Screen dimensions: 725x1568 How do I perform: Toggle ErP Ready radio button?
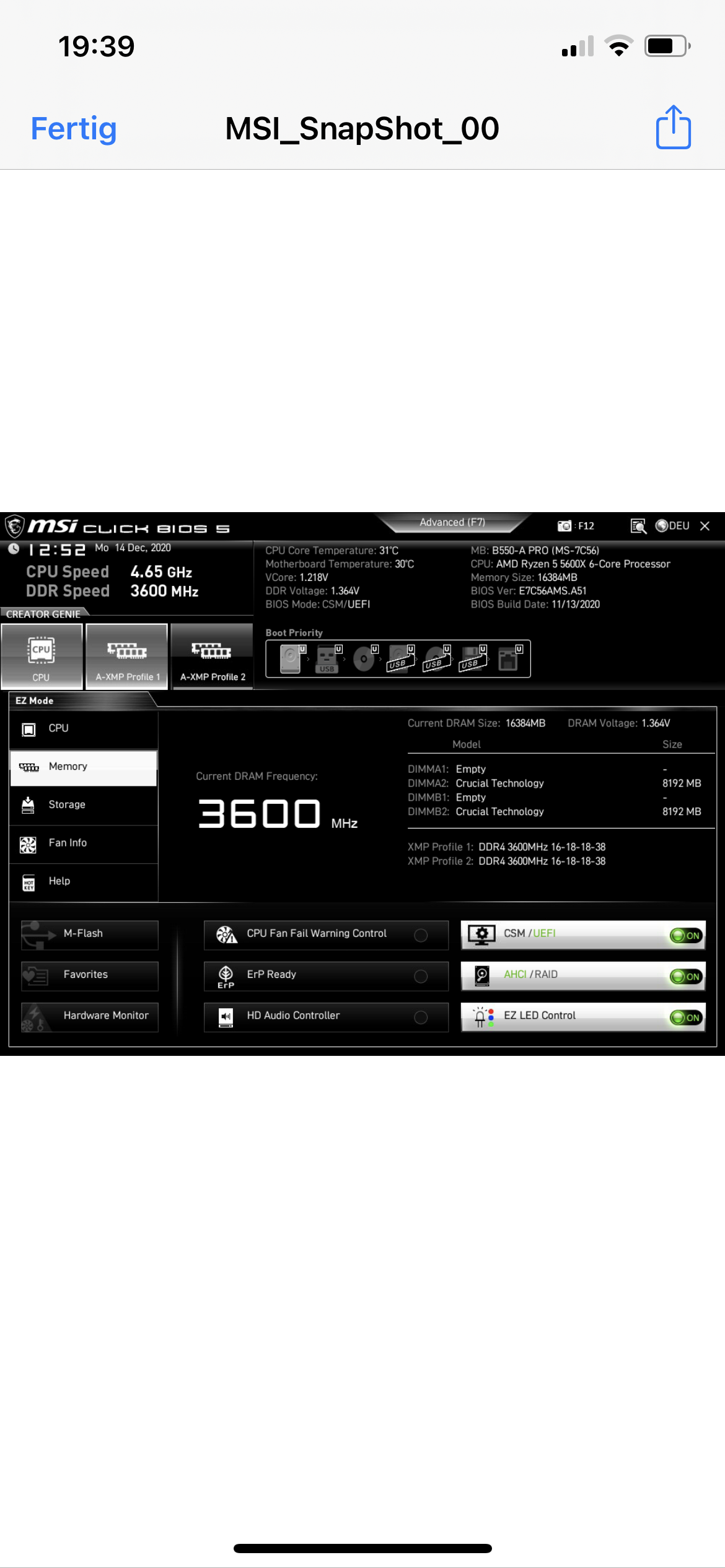click(x=421, y=976)
